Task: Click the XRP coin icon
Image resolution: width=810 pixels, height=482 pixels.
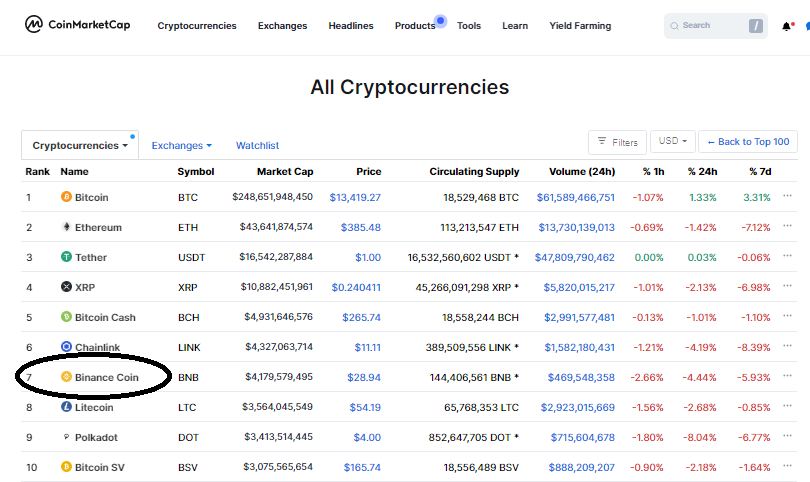Action: (66, 286)
